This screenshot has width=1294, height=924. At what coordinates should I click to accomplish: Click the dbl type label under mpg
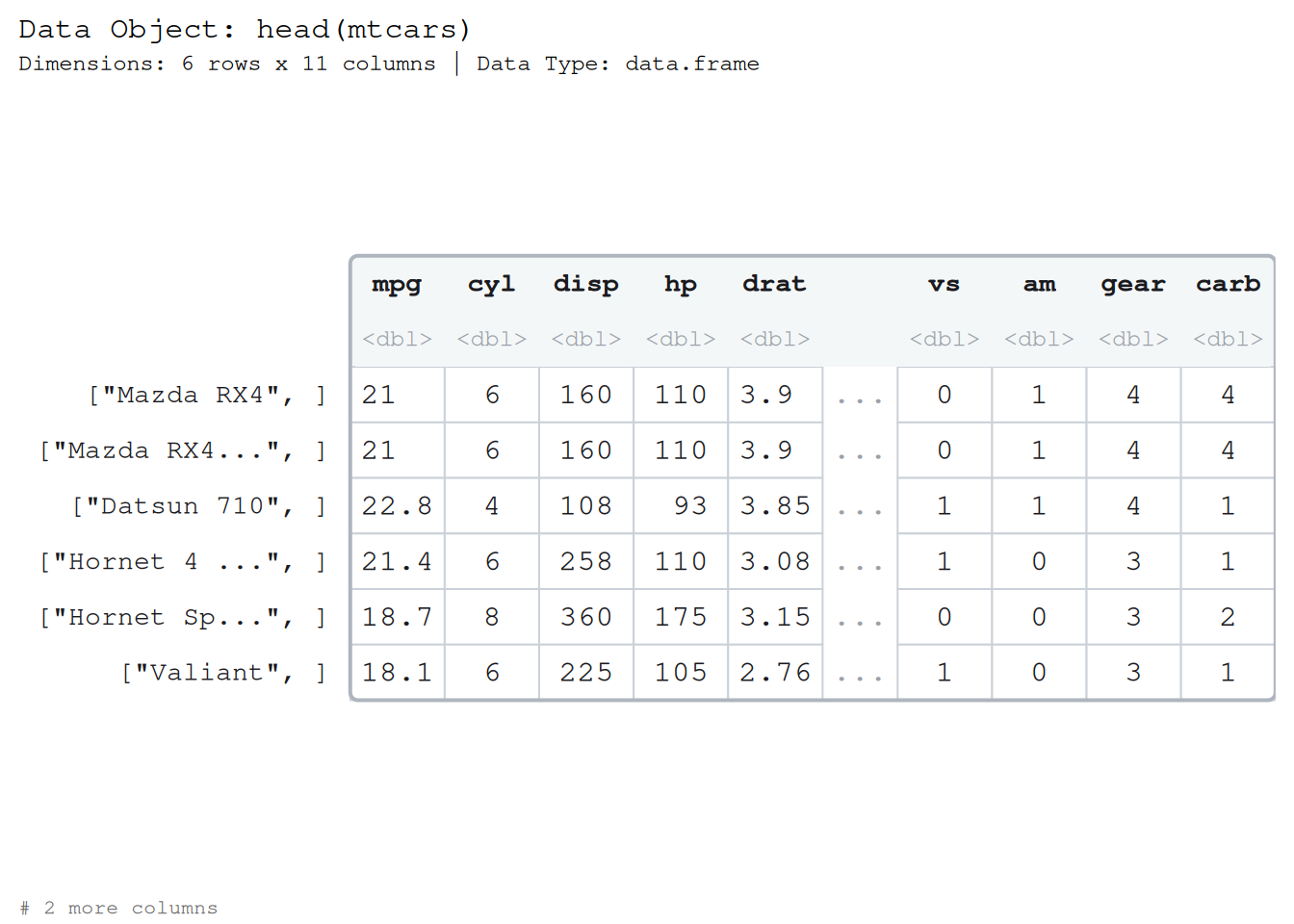point(397,339)
